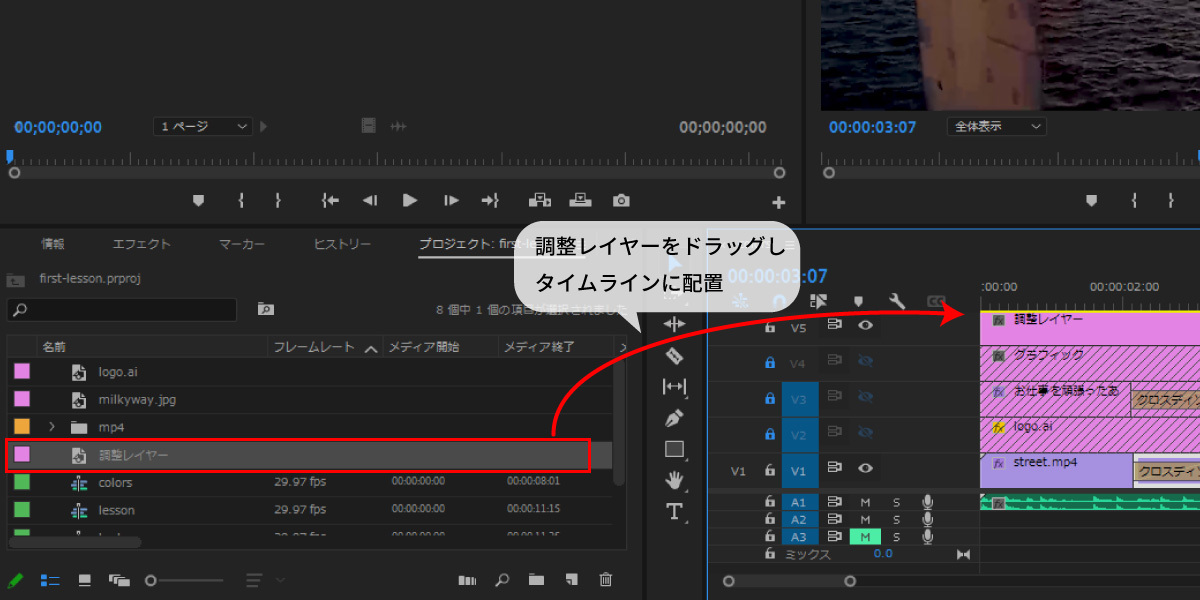Toggle project writable pencil icon
The width and height of the screenshot is (1200, 600).
tap(15, 580)
